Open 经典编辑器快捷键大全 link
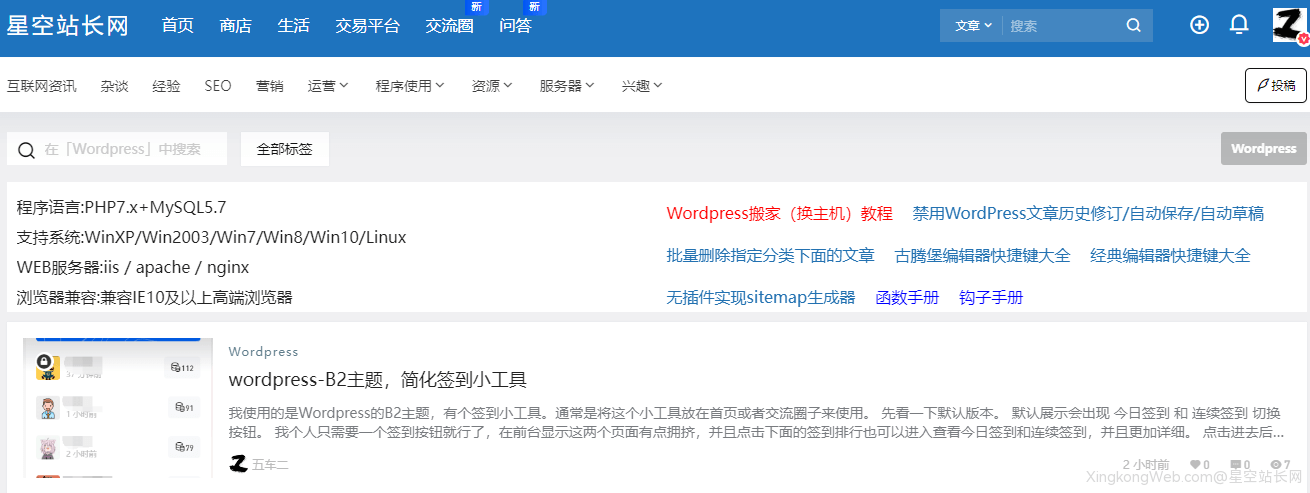Screen dimensions: 1310x493 click(1171, 255)
